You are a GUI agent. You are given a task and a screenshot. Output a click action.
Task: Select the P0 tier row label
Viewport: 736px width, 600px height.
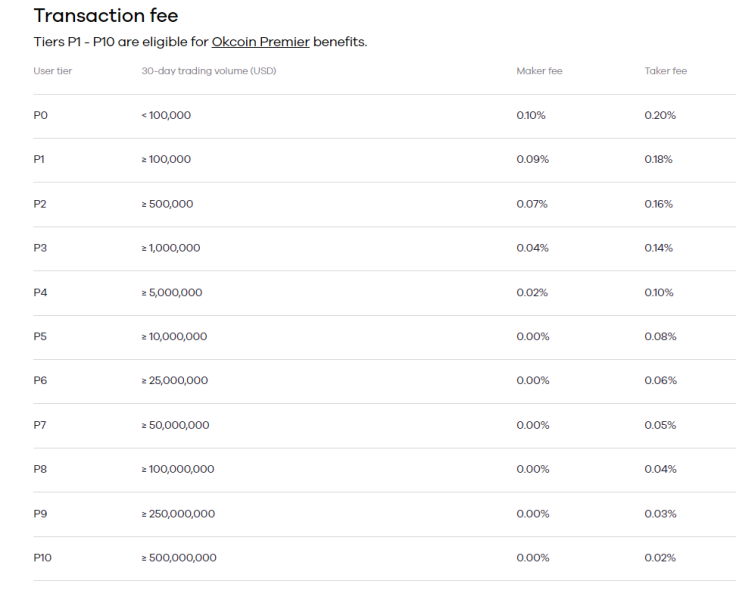tap(40, 115)
